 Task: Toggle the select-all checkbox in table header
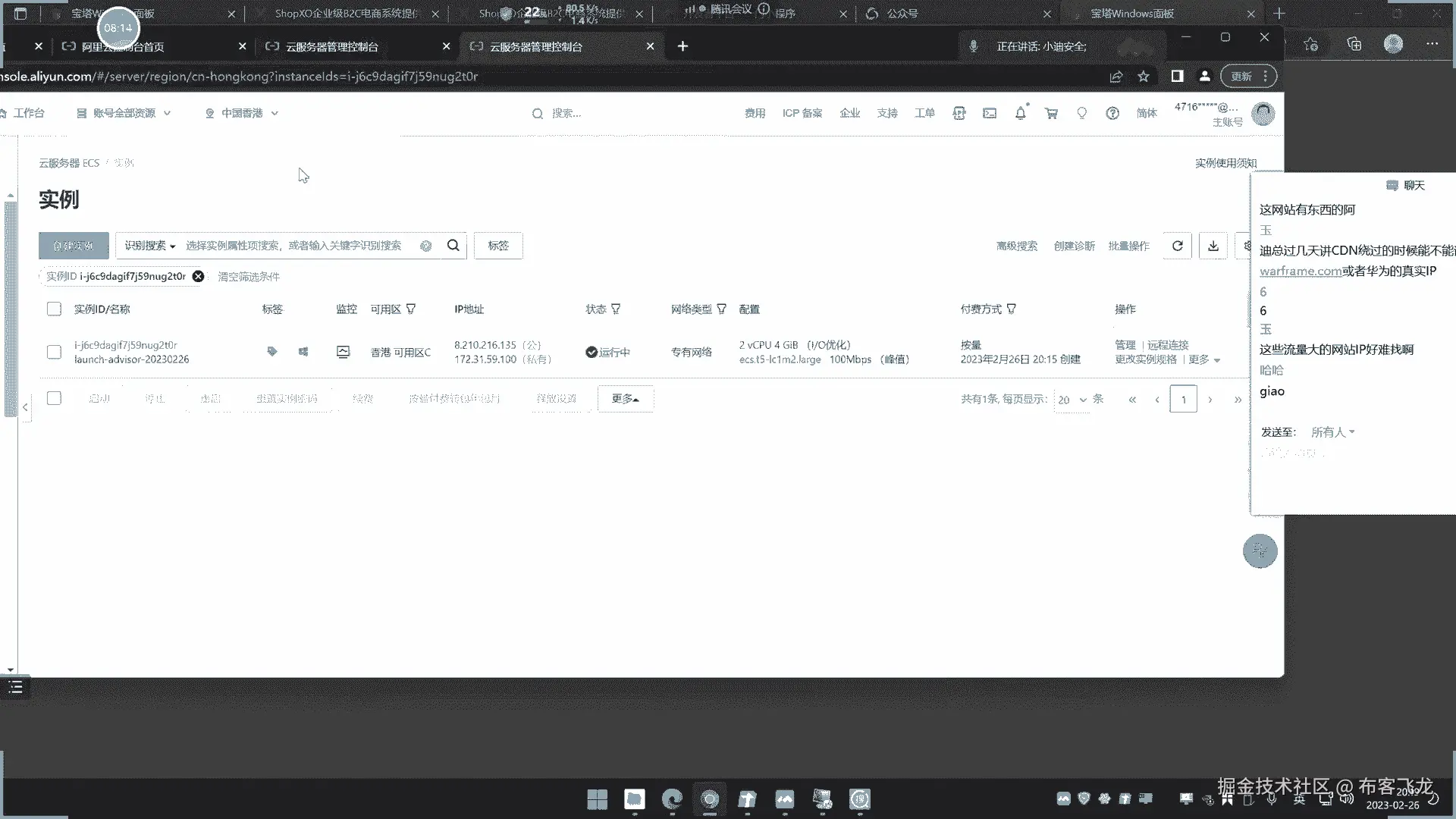pyautogui.click(x=54, y=309)
